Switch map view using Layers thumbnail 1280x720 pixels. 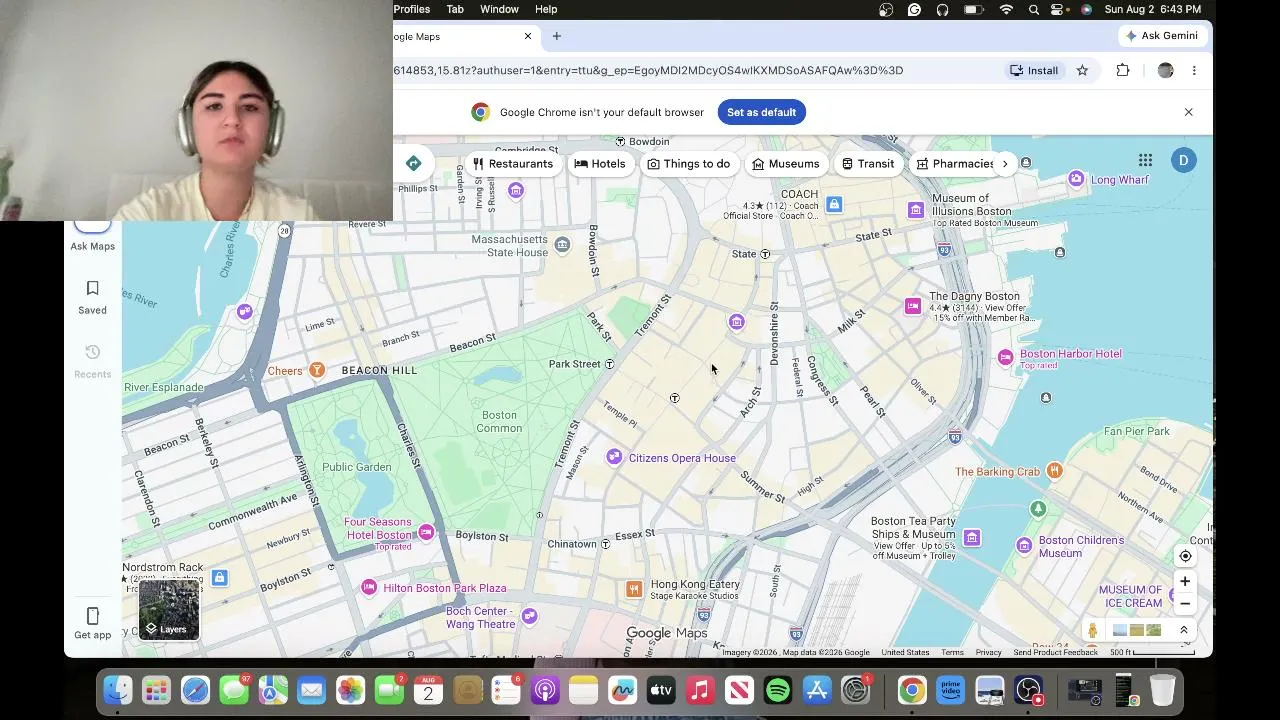(169, 609)
